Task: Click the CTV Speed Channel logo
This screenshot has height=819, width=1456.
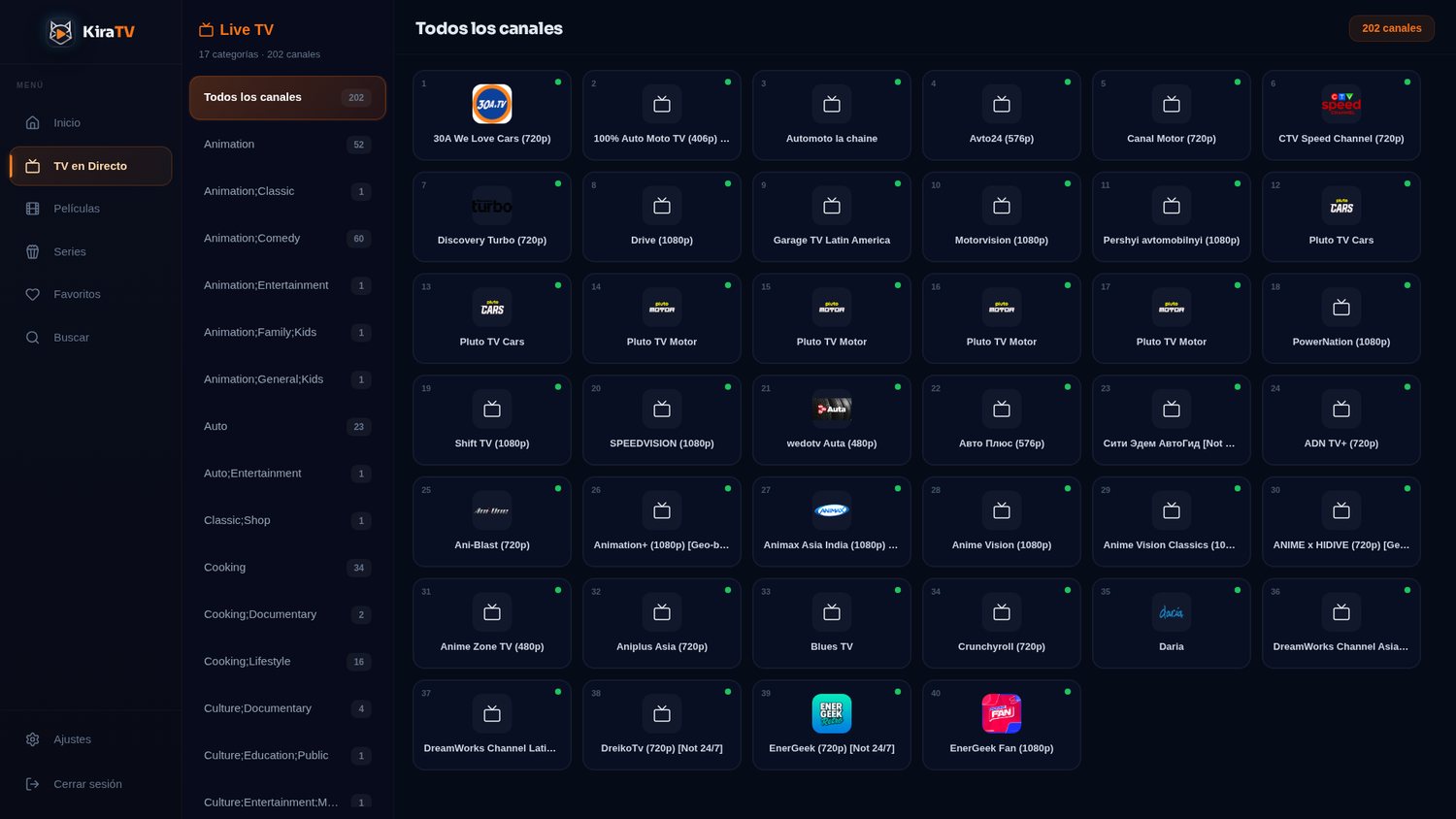Action: (x=1341, y=104)
